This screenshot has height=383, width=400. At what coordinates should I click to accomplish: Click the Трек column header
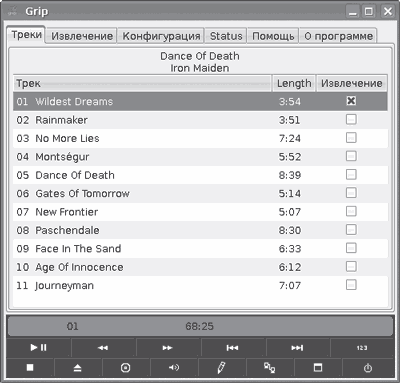coord(142,83)
